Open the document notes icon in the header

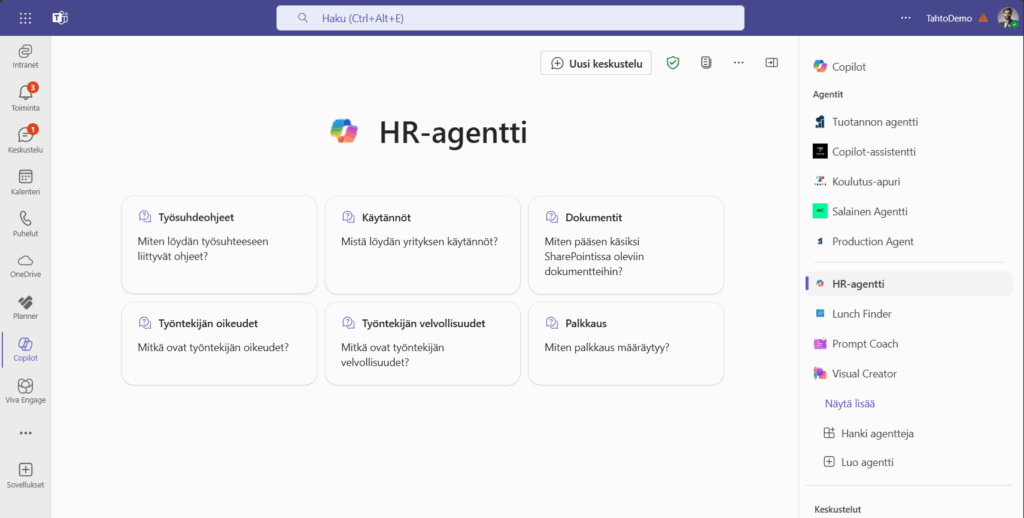coord(706,63)
